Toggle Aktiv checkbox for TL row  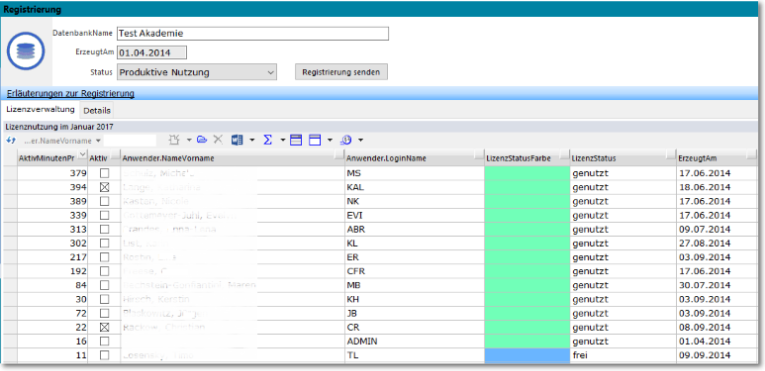pyautogui.click(x=104, y=355)
